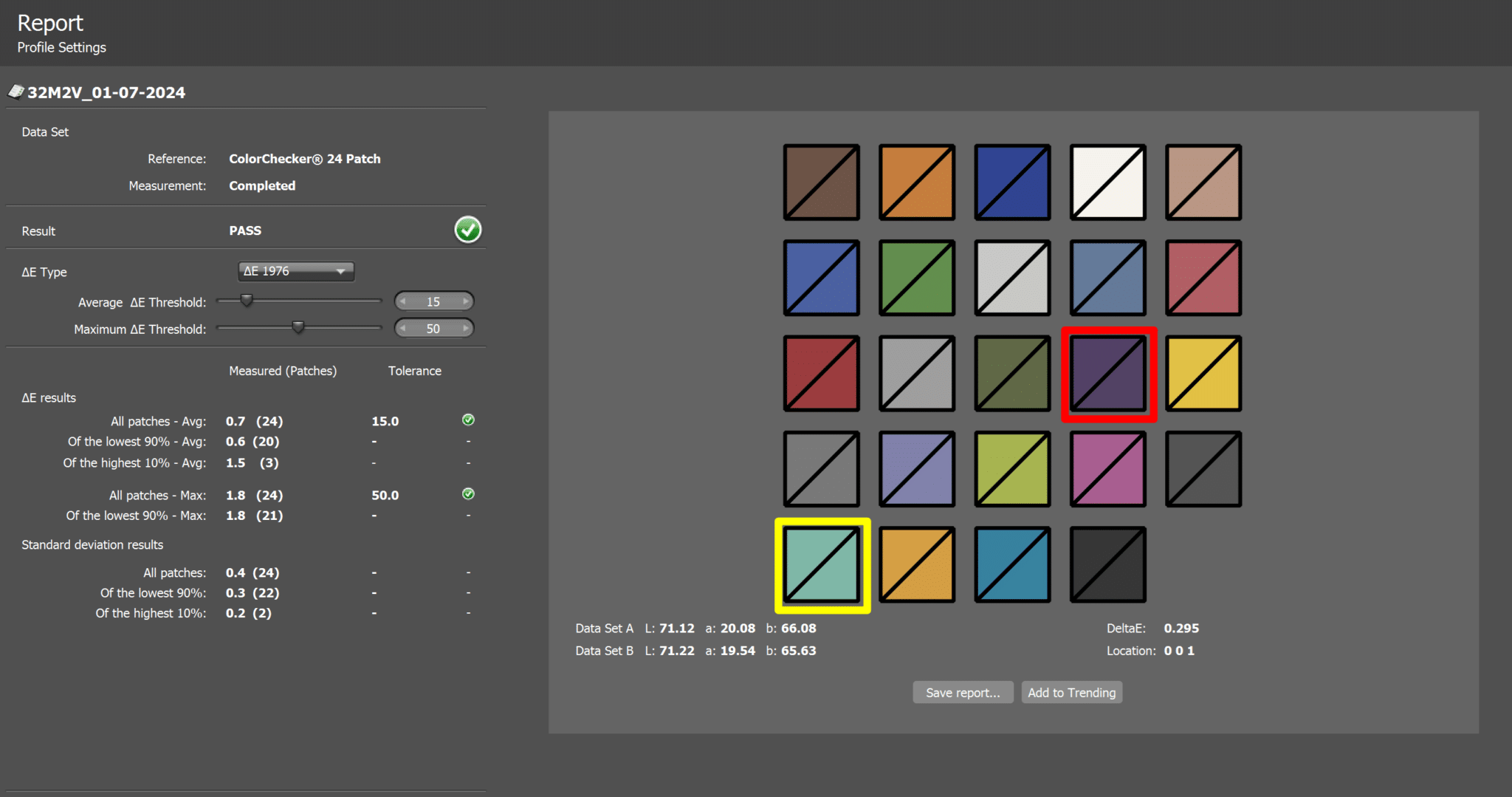
Task: Increase the Maximum ΔE Threshold with right arrow
Action: (466, 329)
